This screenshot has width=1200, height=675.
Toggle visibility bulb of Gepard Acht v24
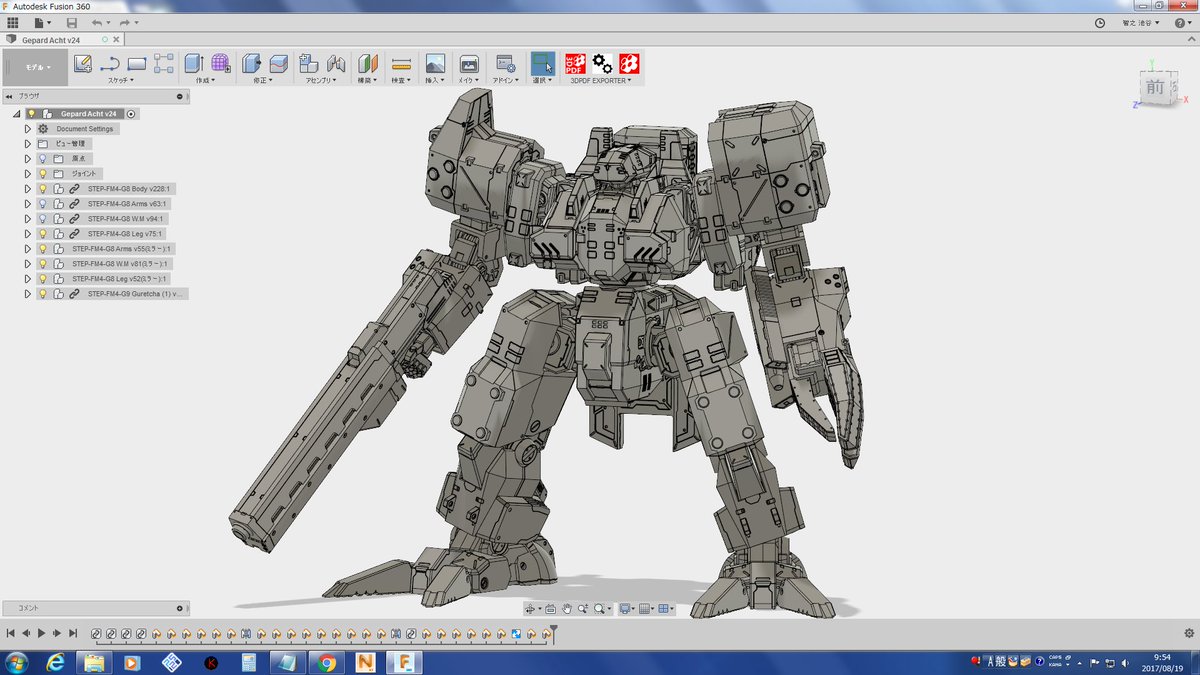31,114
